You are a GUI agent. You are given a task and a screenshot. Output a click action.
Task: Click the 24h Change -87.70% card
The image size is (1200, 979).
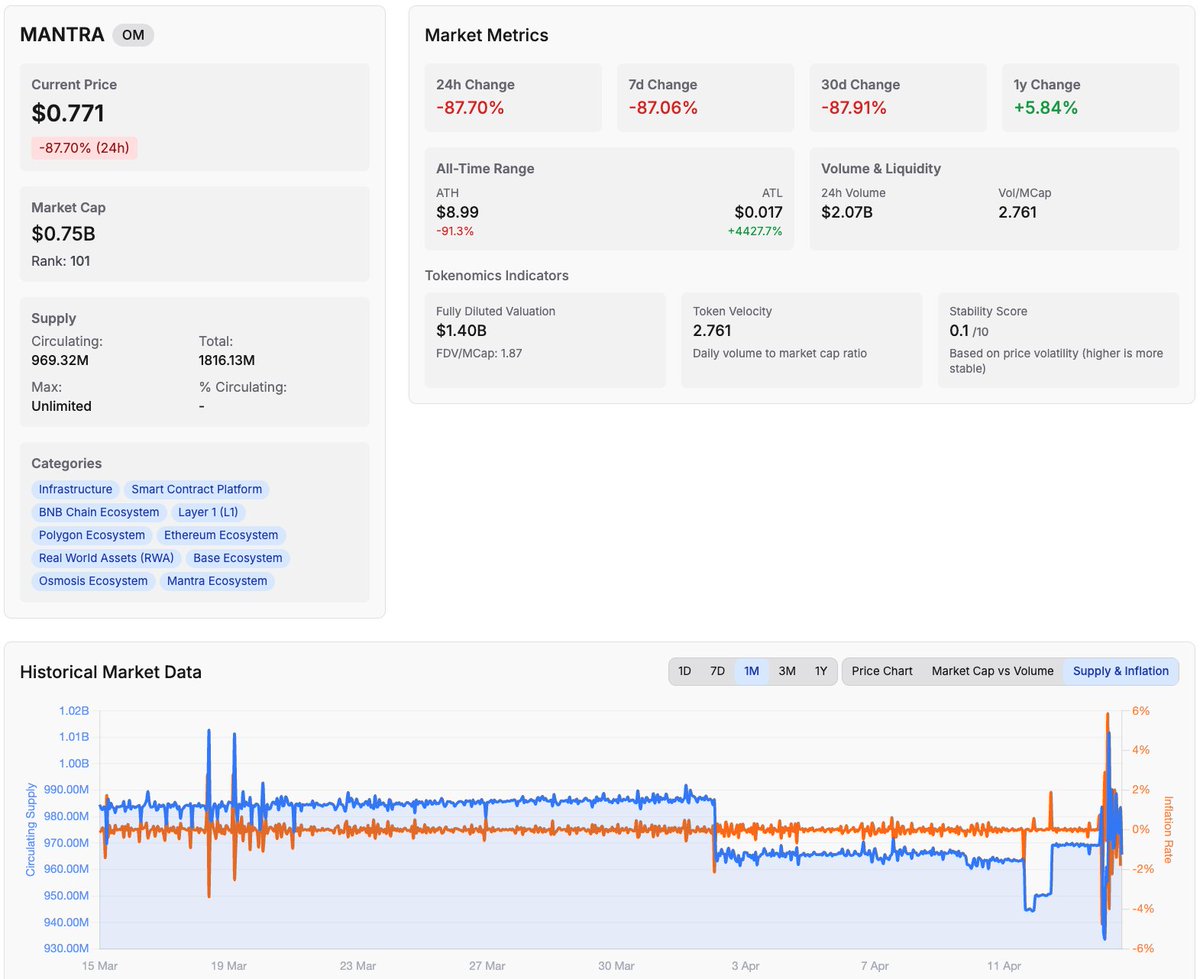click(x=513, y=97)
